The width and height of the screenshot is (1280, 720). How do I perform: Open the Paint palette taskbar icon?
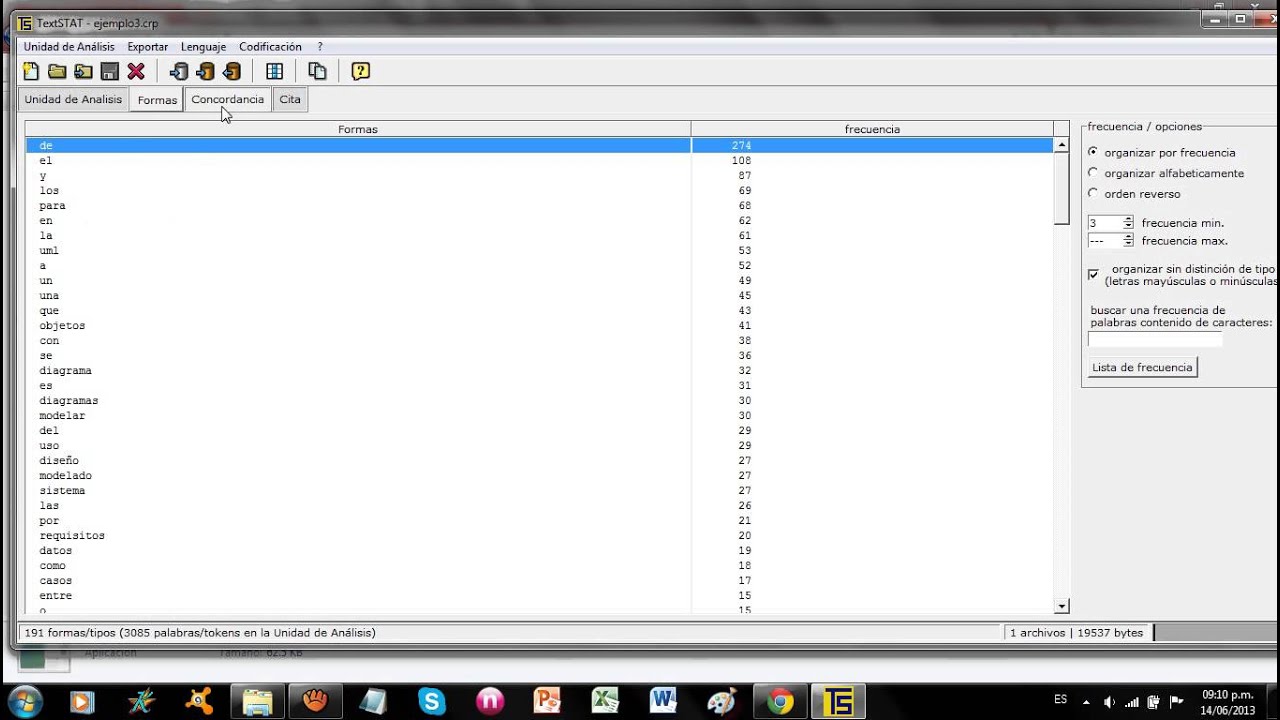721,702
